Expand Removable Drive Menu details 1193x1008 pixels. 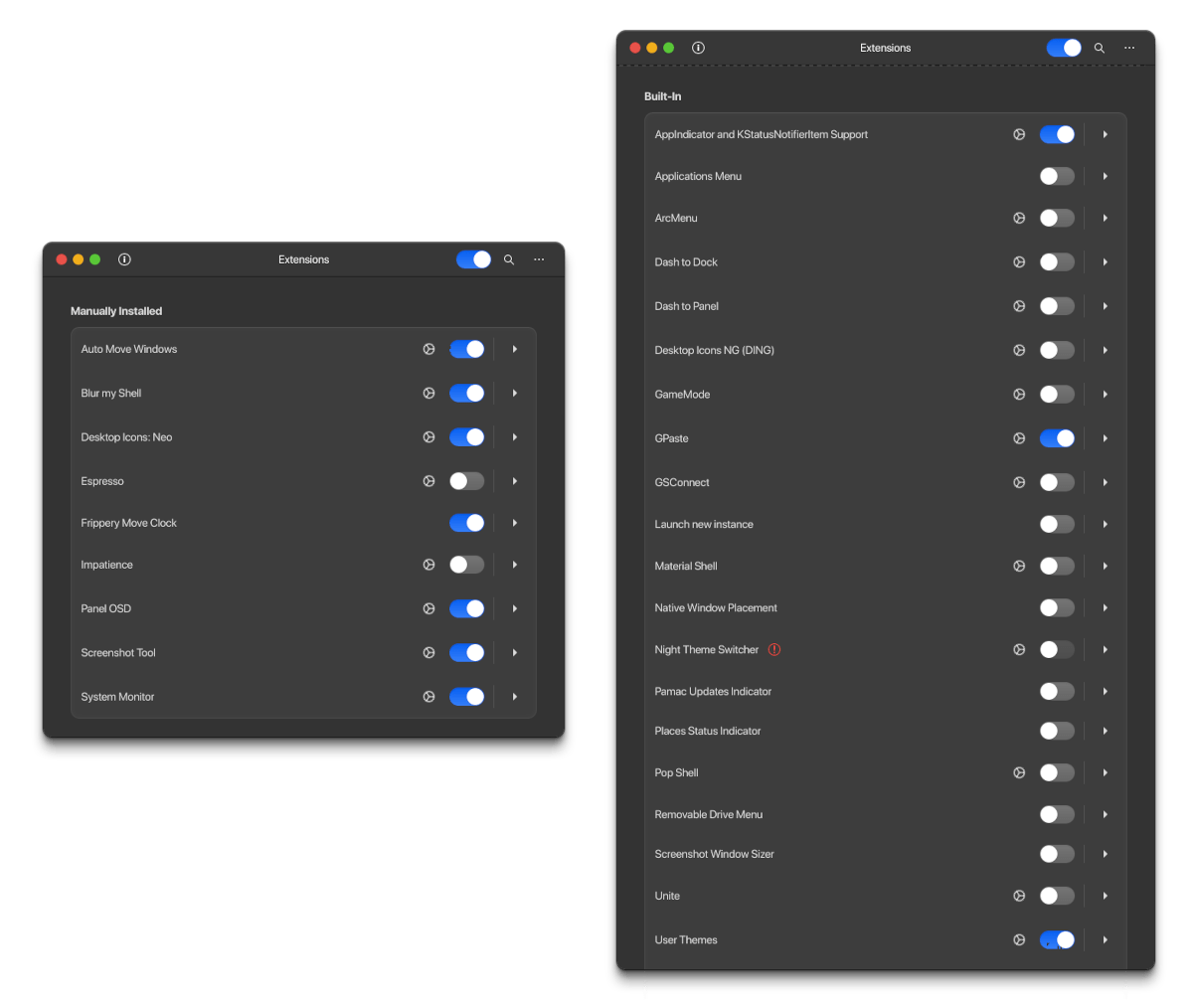pyautogui.click(x=1106, y=814)
